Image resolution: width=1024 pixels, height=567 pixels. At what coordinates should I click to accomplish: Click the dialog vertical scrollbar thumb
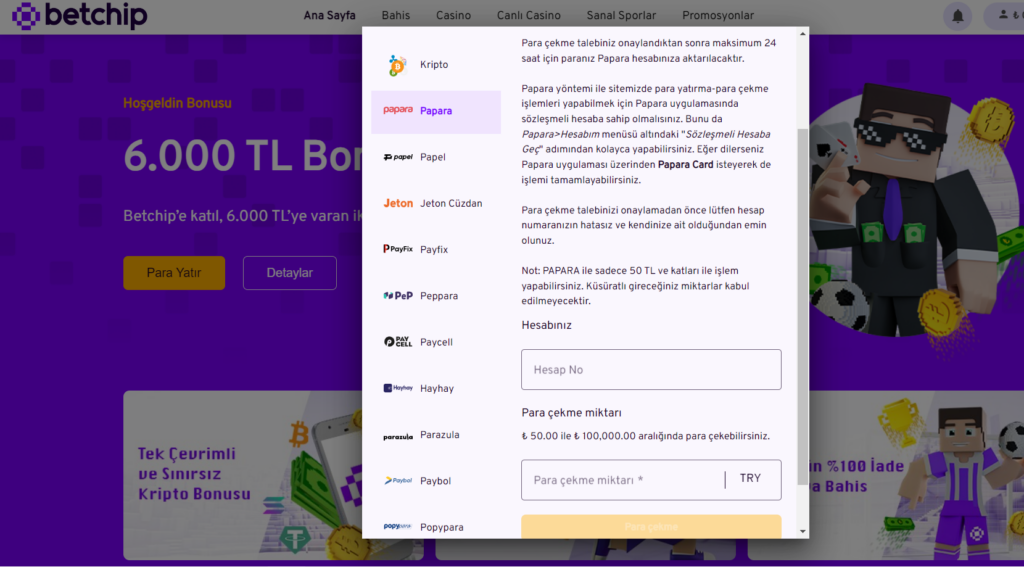803,306
